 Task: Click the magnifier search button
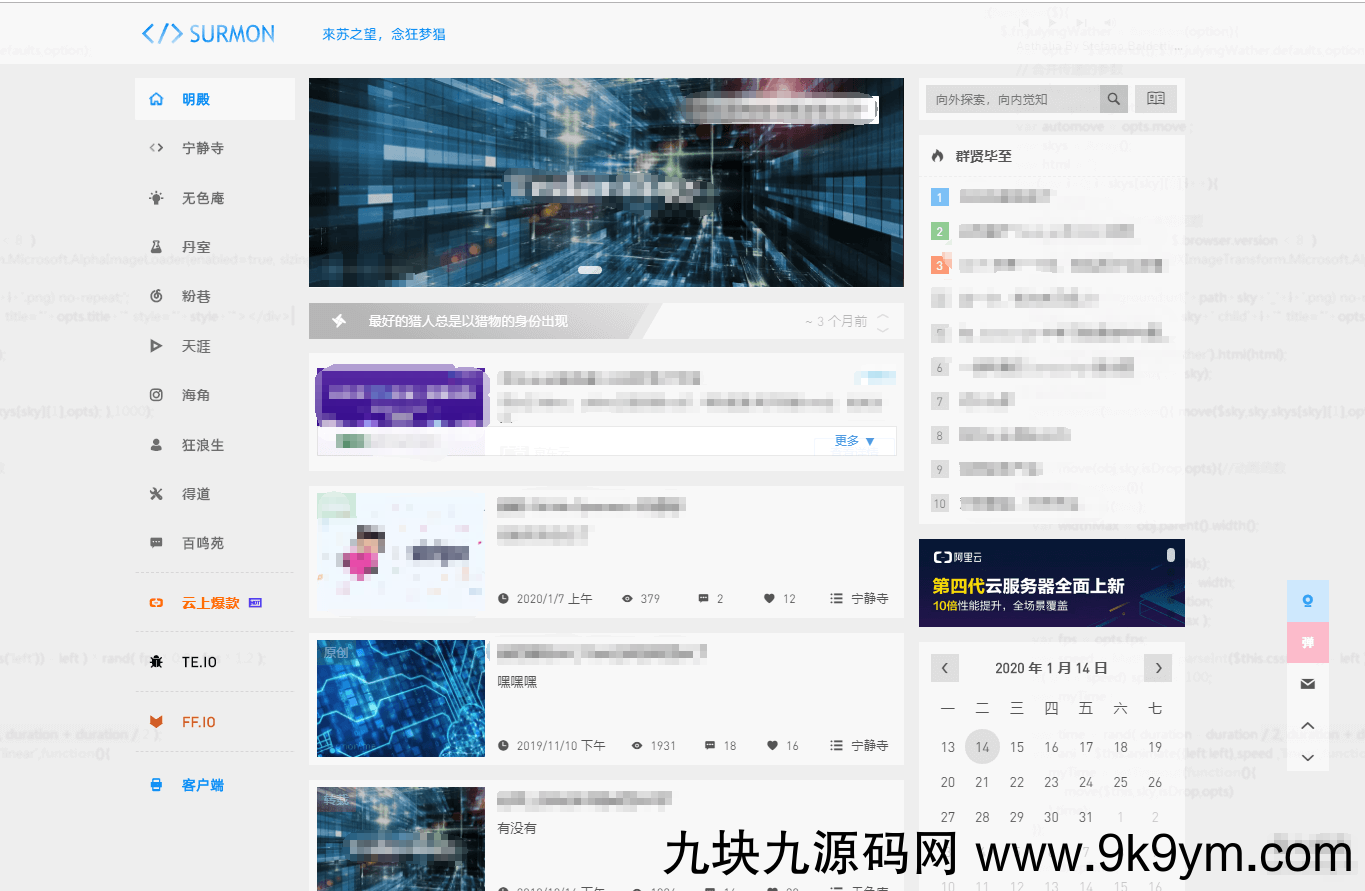tap(1114, 99)
